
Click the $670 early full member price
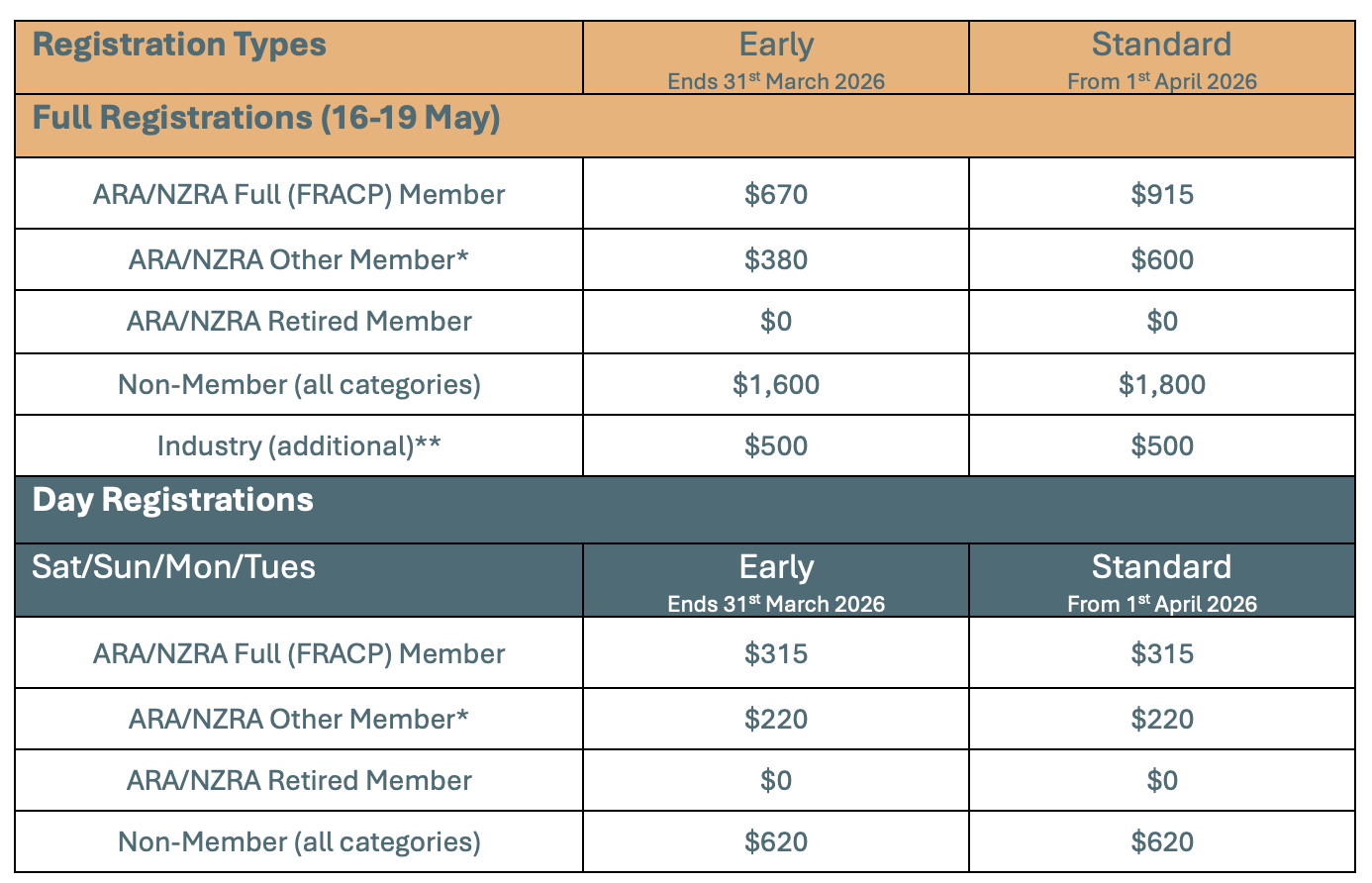tap(776, 194)
